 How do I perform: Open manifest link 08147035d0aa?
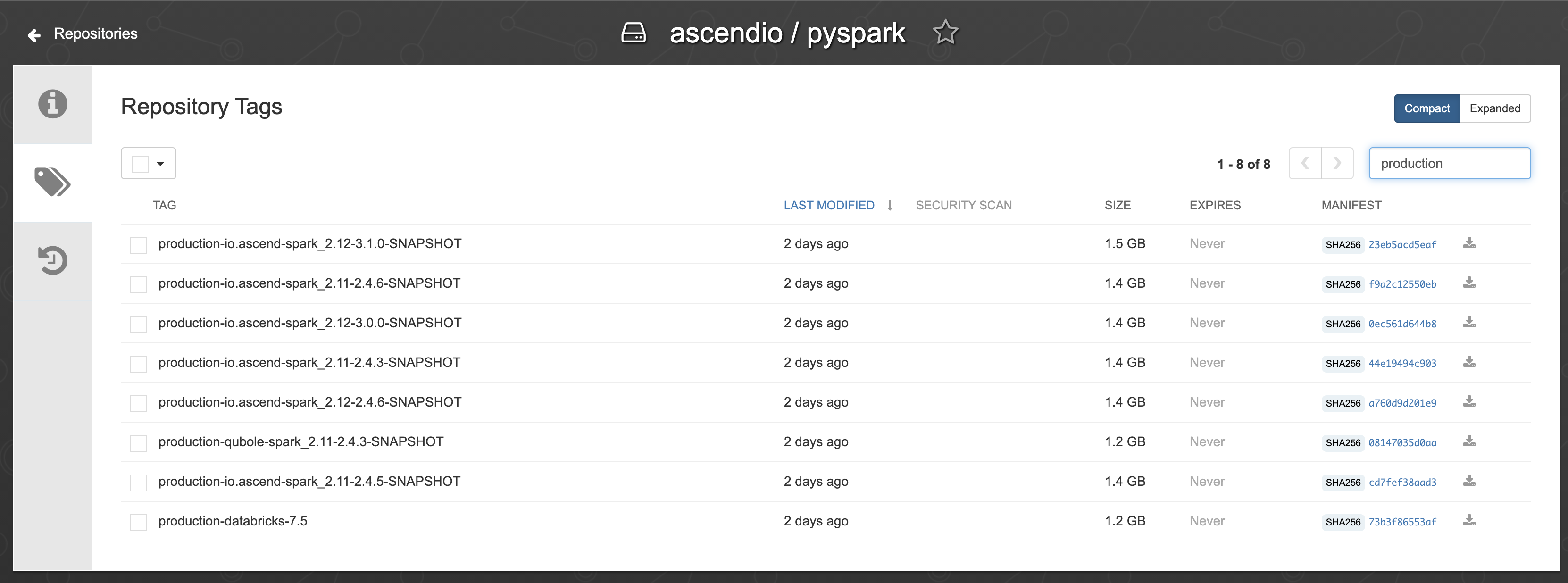point(1402,442)
